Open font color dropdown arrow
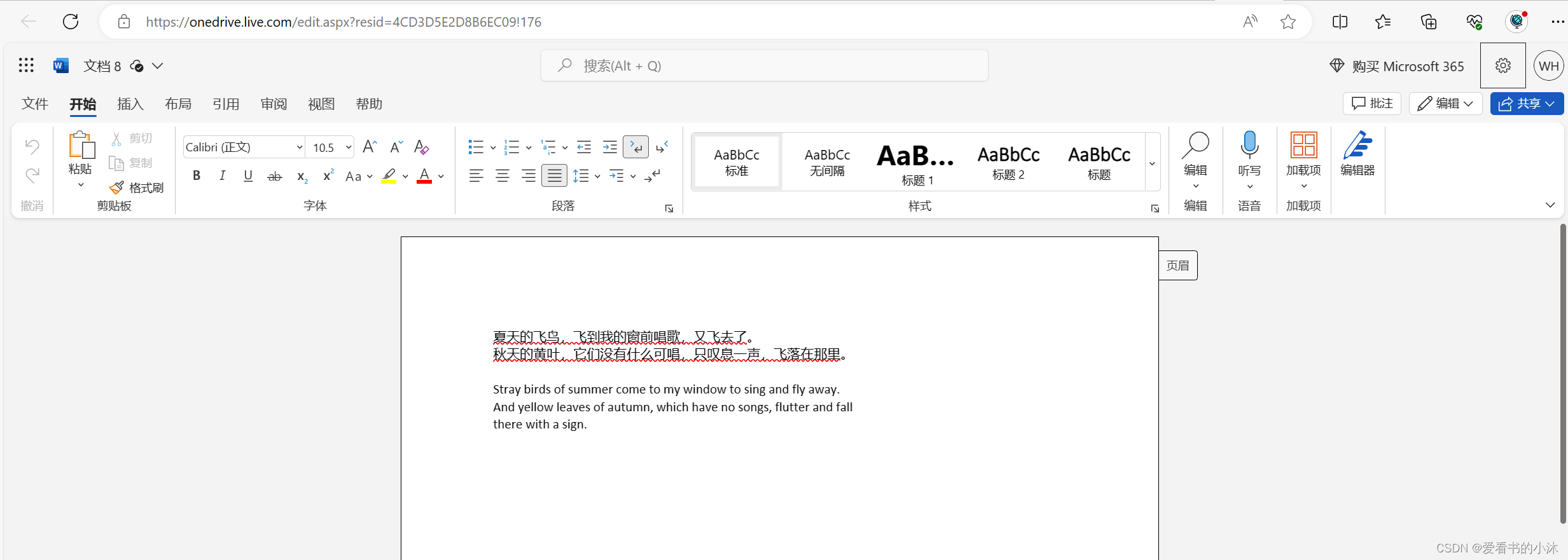 coord(441,177)
